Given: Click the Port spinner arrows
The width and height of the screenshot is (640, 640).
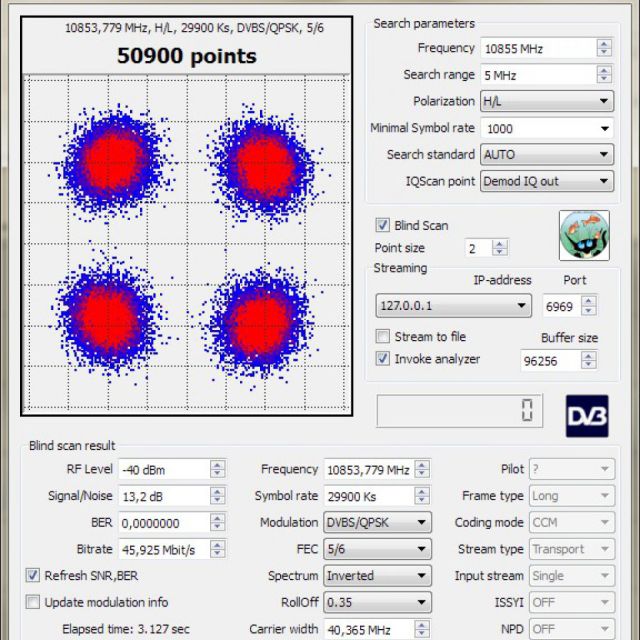Looking at the screenshot, I should point(589,306).
